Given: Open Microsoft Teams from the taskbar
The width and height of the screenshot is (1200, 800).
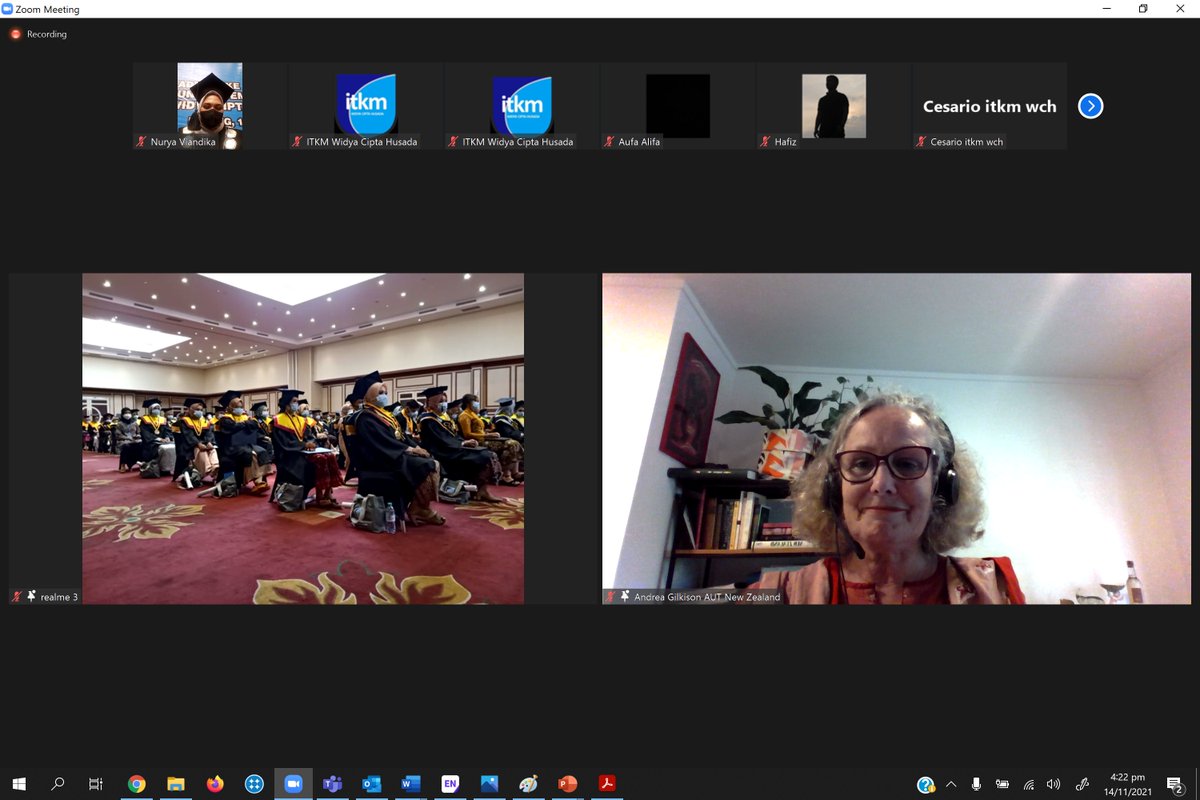Looking at the screenshot, I should pos(332,784).
